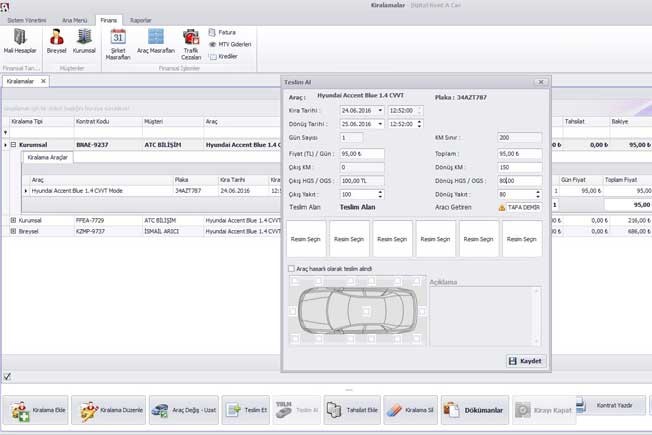
Task: Click the Dönüş KM field
Action: click(x=519, y=167)
